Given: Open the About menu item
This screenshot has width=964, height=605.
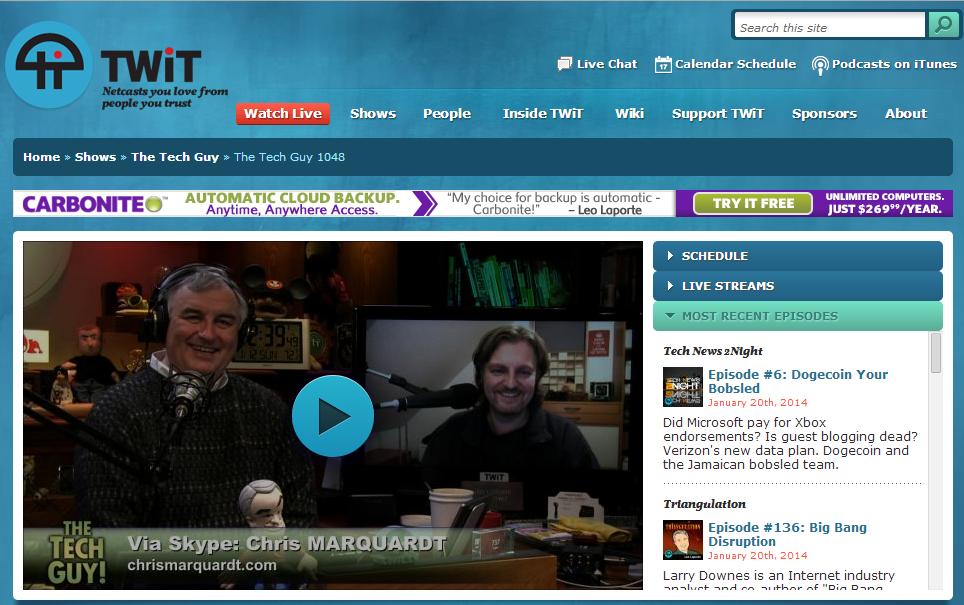Looking at the screenshot, I should click(906, 114).
